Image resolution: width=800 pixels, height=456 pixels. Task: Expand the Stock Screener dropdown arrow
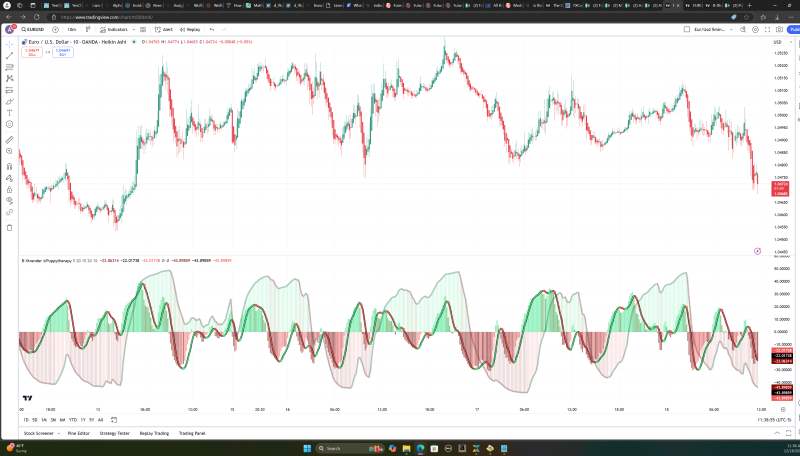tap(59, 433)
